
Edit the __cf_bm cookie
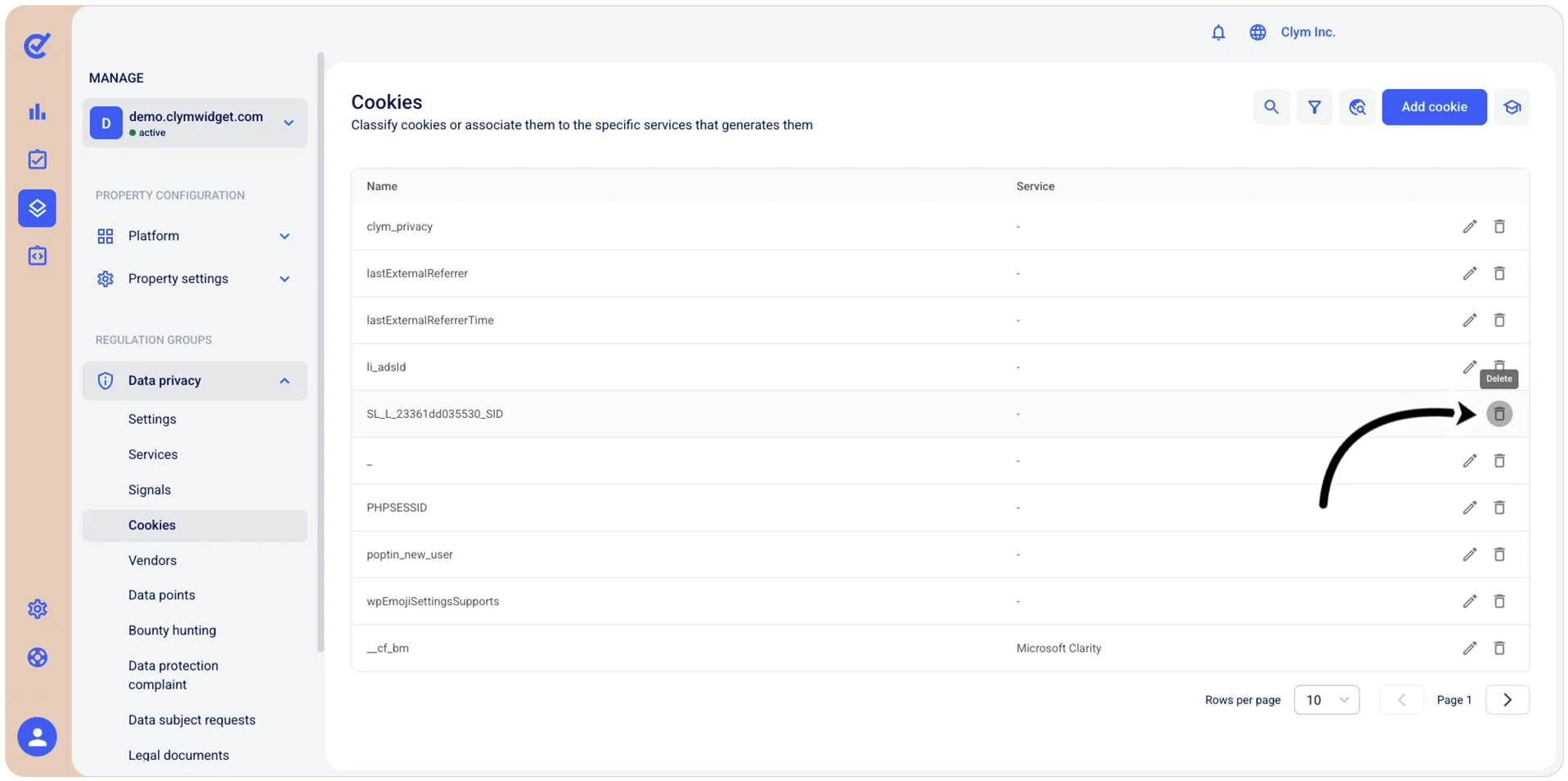(x=1469, y=649)
